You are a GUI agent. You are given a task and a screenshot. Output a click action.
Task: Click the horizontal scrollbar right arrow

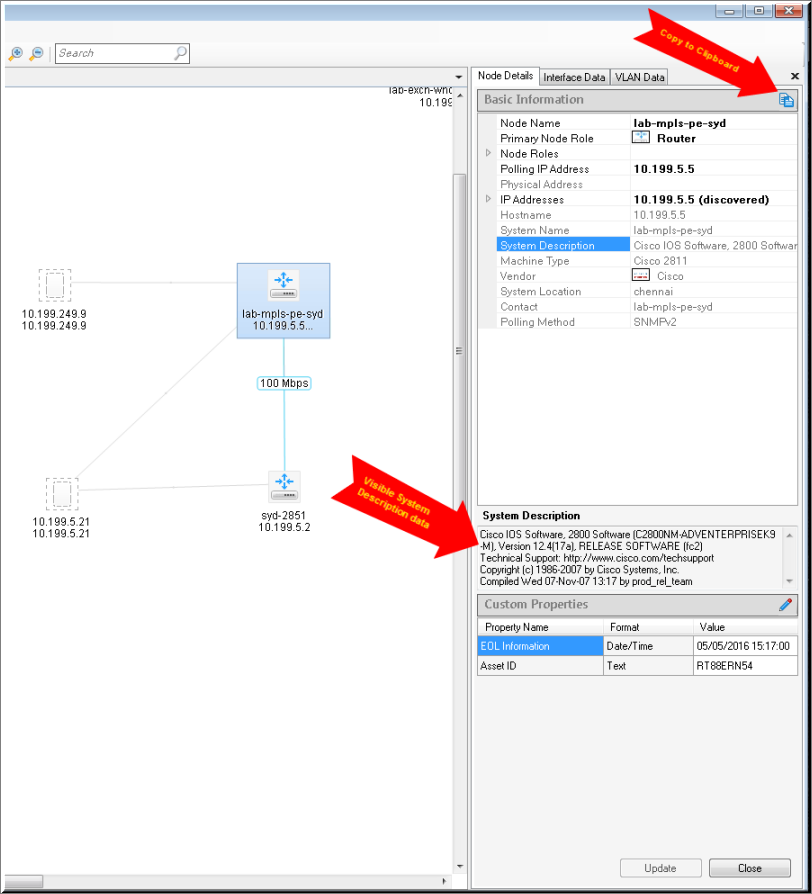[x=444, y=881]
